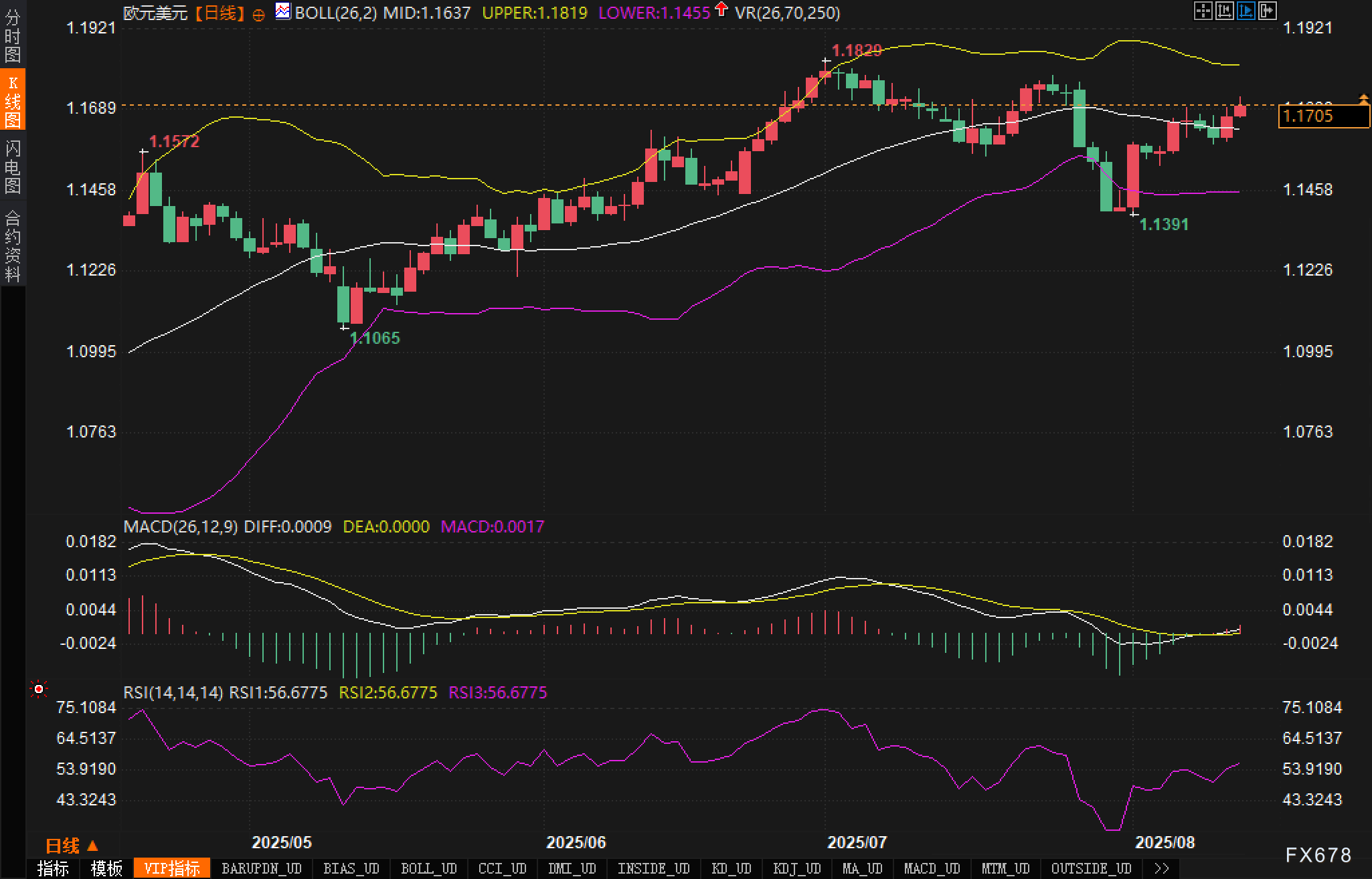The width and height of the screenshot is (1372, 879).
Task: Click the crosshair layout icon at top right
Action: 1203,11
